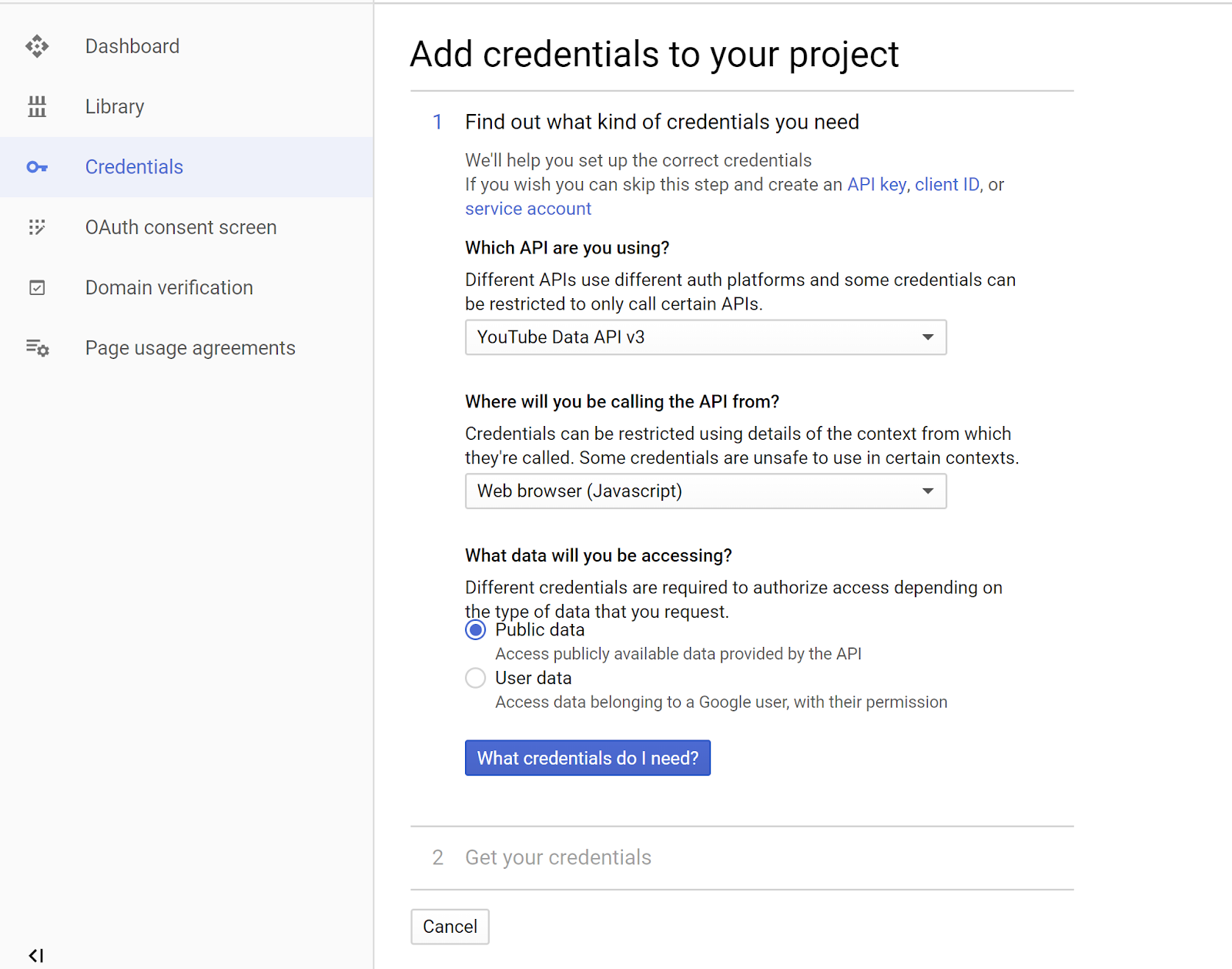Expand step 2 Get your credentials
Viewport: 1232px width, 969px height.
[557, 857]
